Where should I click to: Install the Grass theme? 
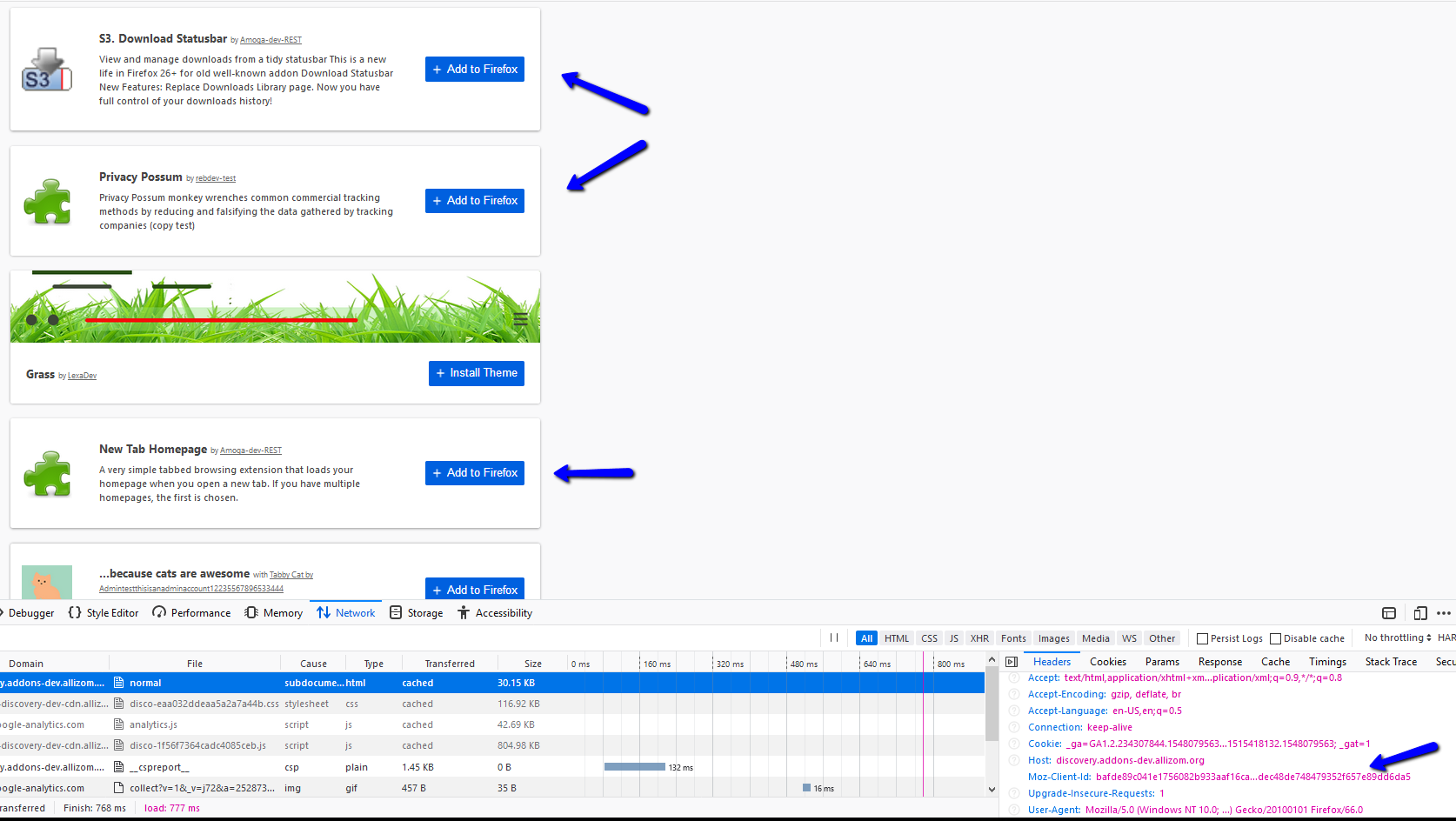pyautogui.click(x=477, y=373)
